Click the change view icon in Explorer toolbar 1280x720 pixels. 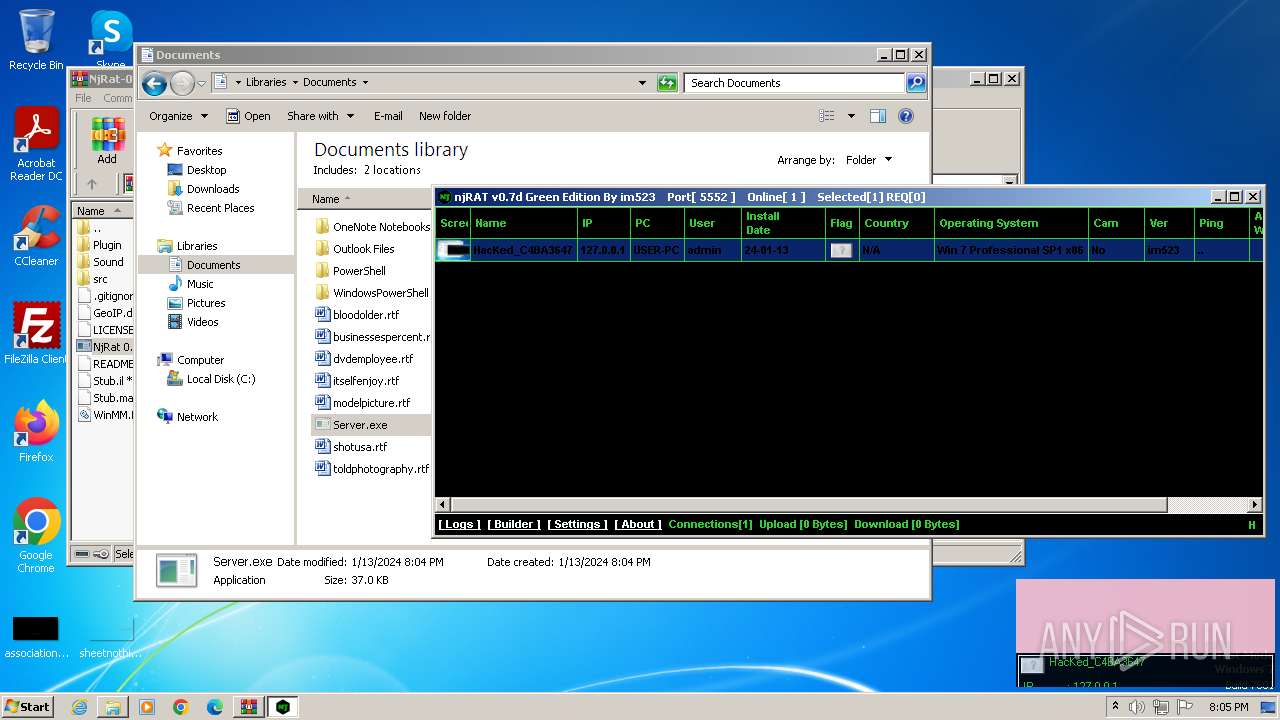coord(827,116)
